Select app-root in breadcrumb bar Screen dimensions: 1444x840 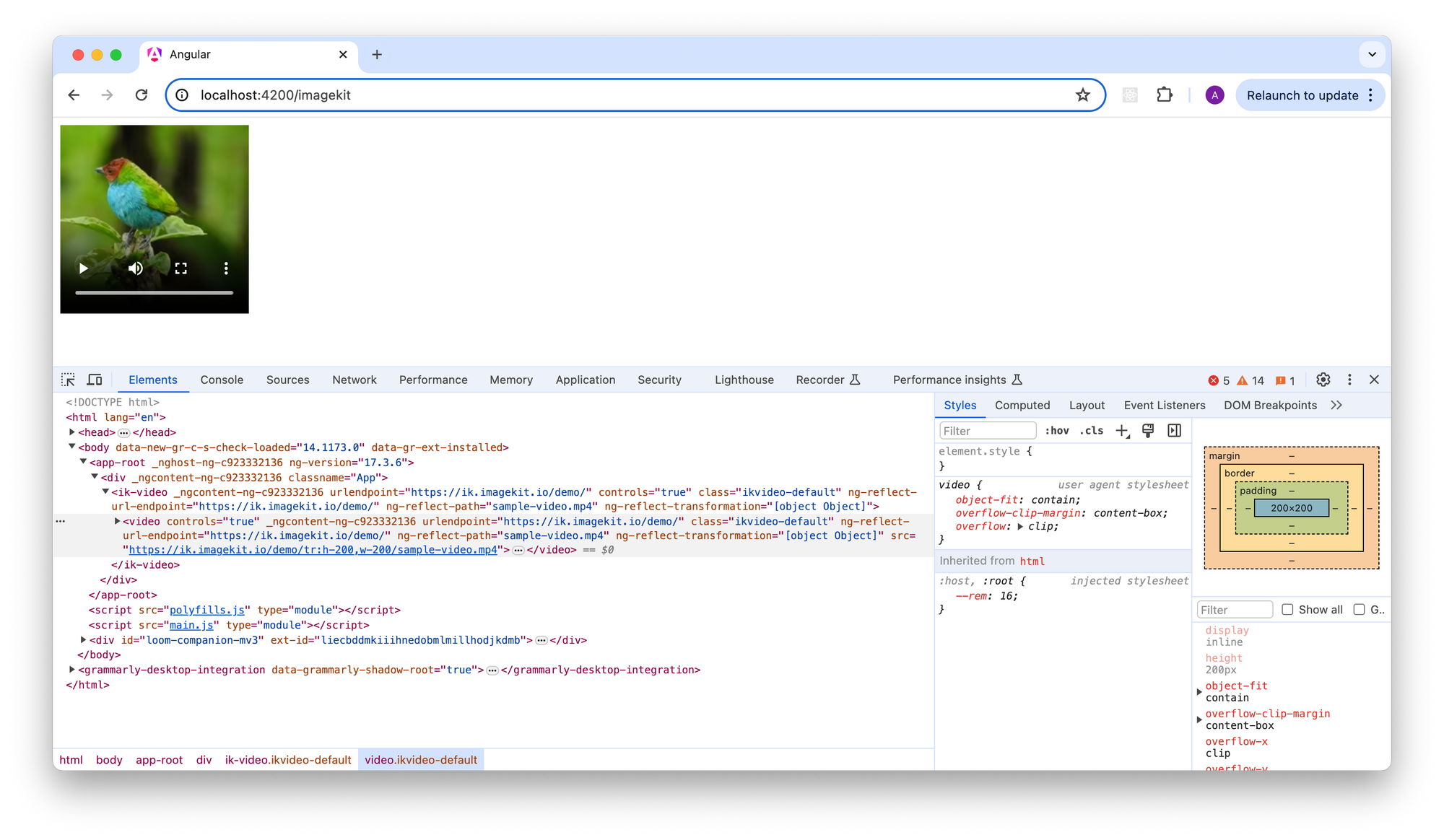coord(159,760)
